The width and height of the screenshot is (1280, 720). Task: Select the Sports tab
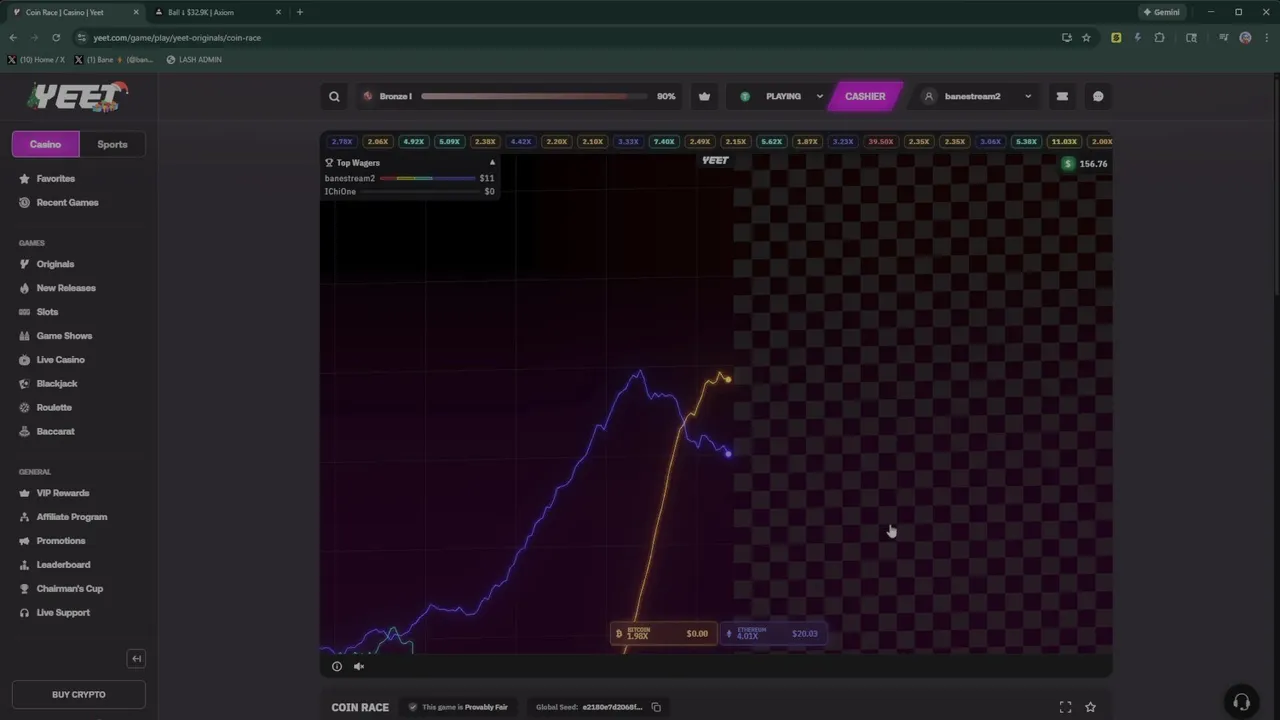(x=112, y=144)
